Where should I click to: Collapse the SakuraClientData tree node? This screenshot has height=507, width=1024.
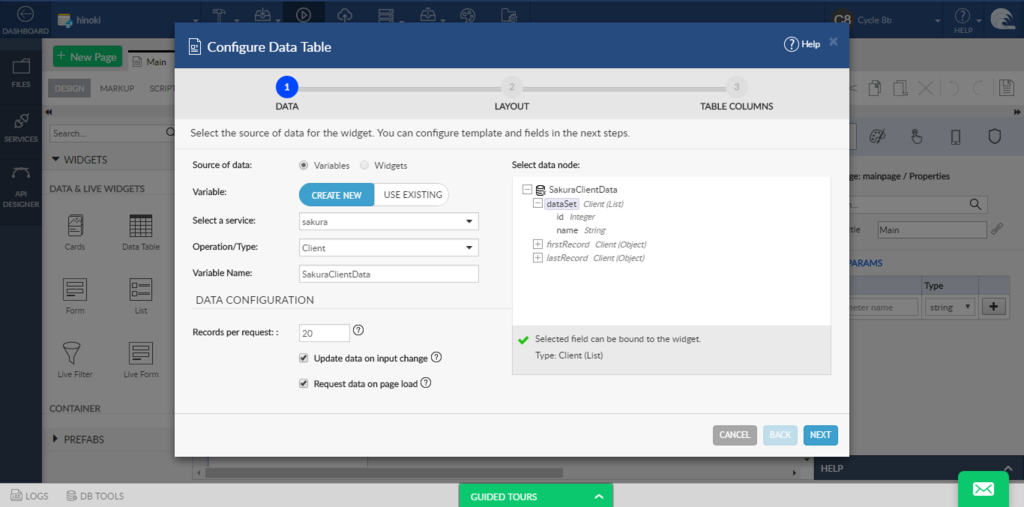[x=528, y=190]
